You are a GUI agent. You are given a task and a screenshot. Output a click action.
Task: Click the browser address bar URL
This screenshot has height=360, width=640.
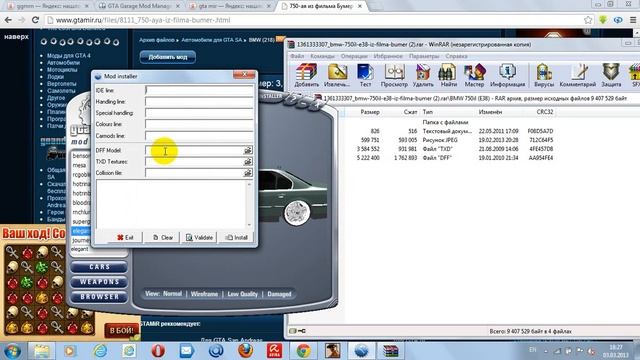coord(143,20)
